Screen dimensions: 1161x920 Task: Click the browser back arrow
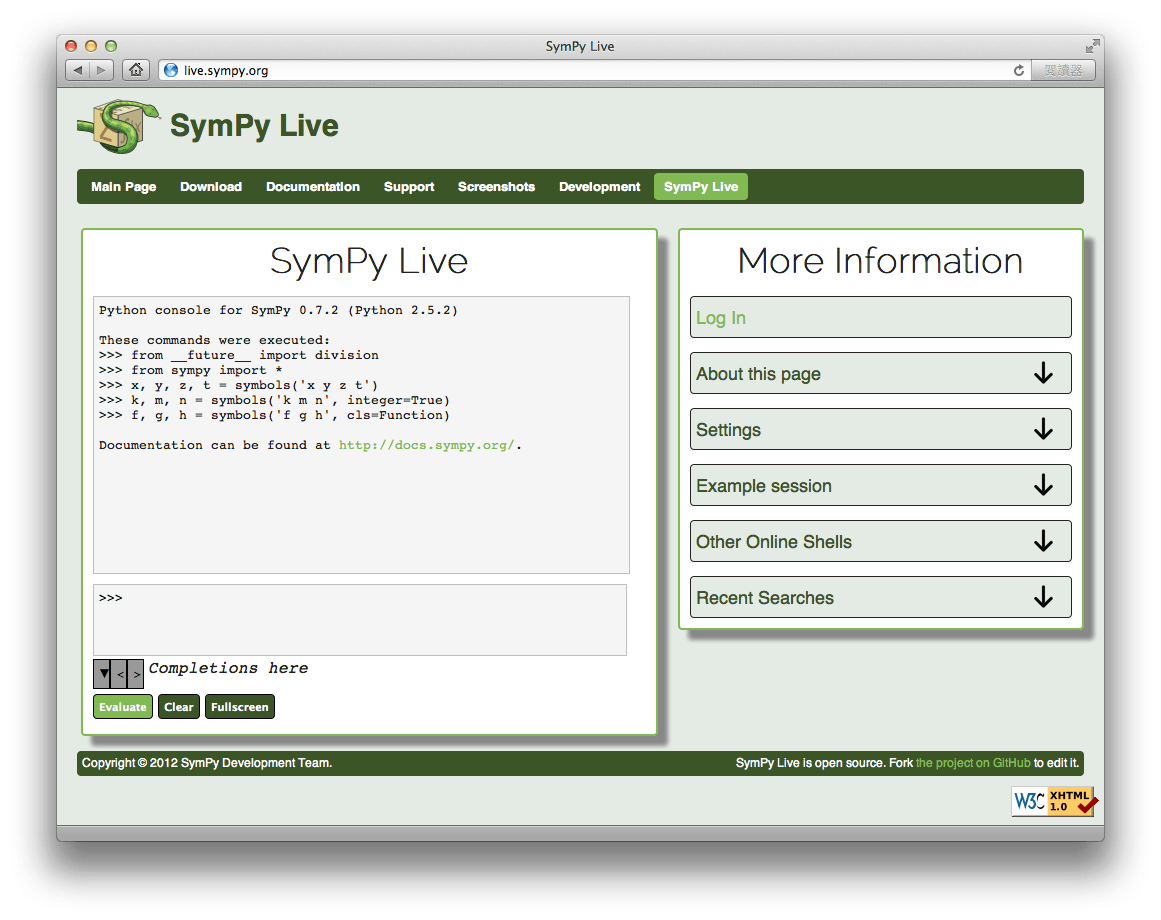pyautogui.click(x=77, y=70)
